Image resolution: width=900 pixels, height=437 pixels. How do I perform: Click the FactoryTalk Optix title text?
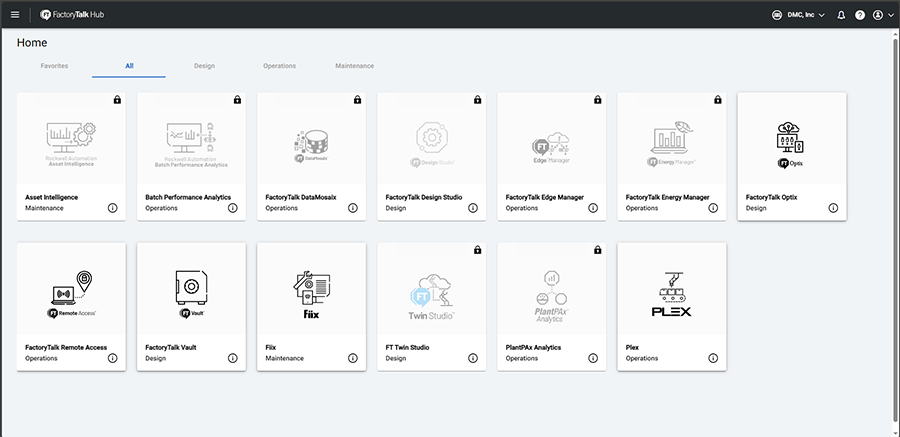tap(771, 197)
